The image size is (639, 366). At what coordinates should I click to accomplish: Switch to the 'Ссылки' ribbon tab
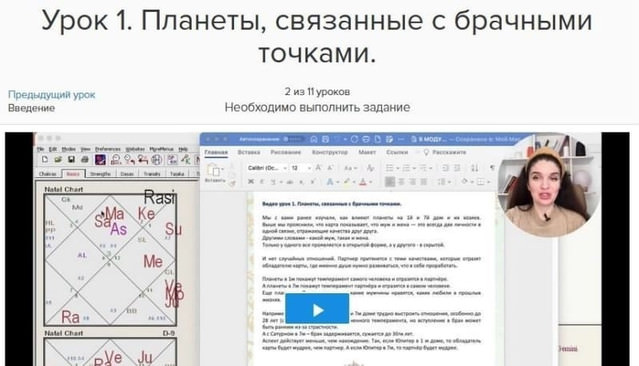pos(397,152)
